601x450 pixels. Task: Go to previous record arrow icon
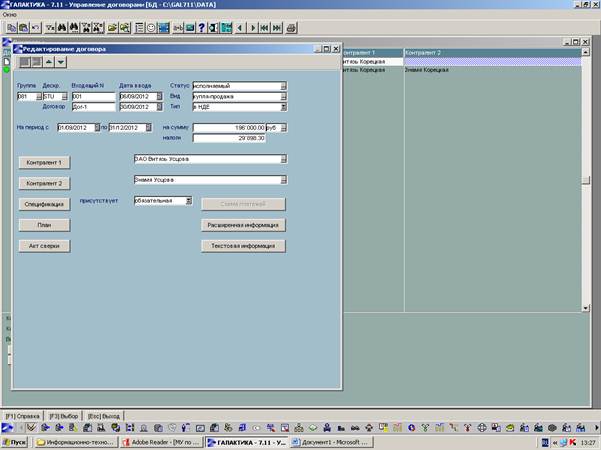[x=242, y=27]
